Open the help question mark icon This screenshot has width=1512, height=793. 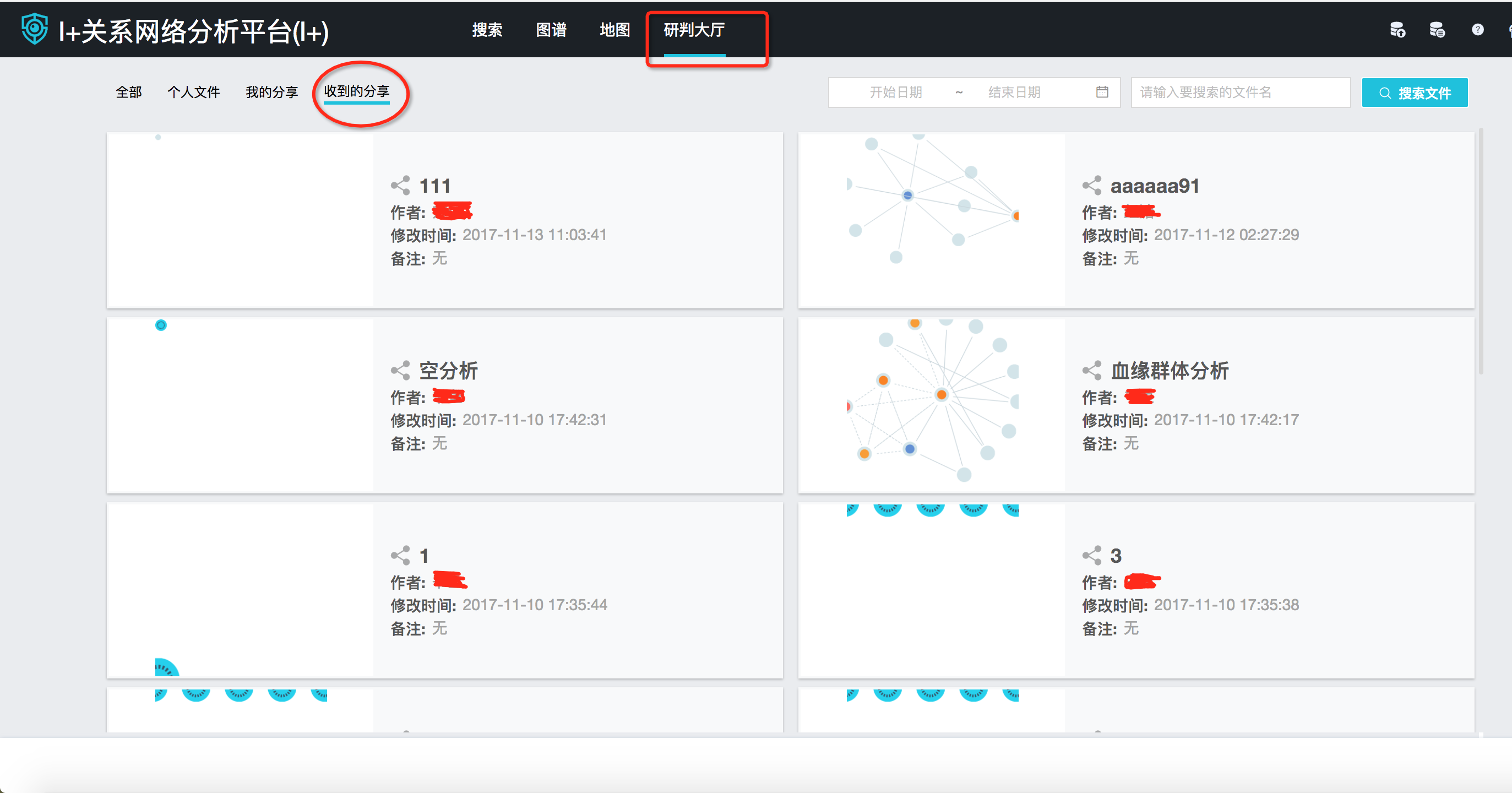(1477, 29)
